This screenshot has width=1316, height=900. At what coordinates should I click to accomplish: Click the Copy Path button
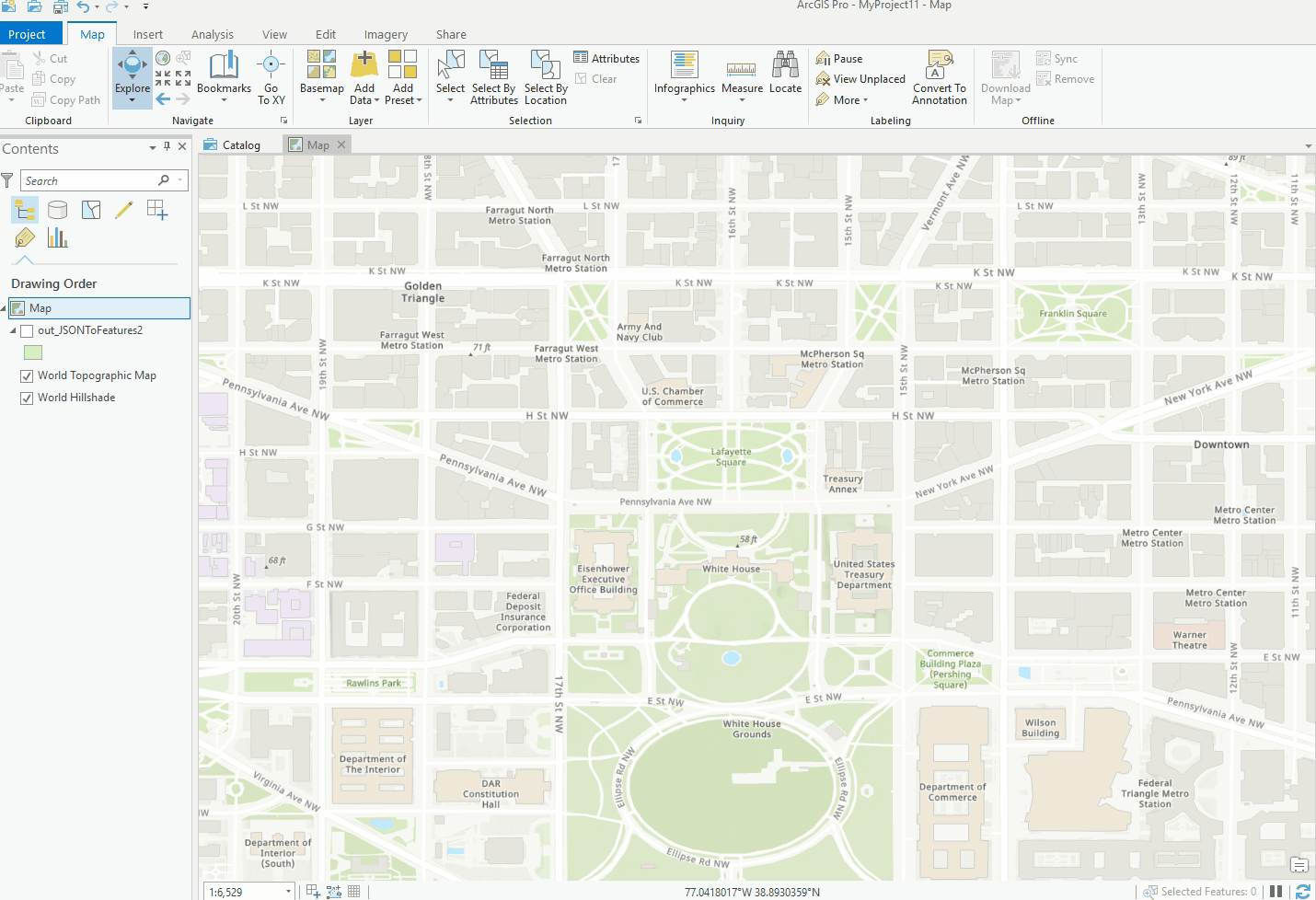click(x=66, y=100)
